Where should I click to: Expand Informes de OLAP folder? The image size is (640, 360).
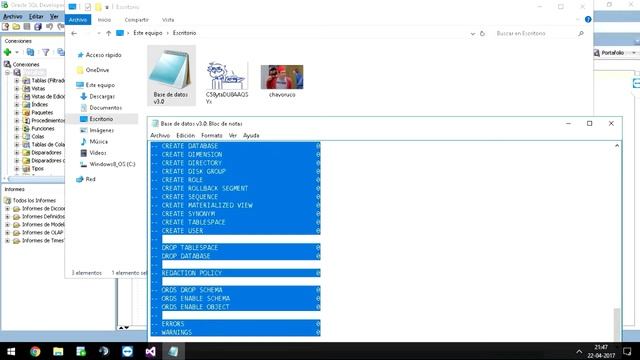(x=7, y=233)
